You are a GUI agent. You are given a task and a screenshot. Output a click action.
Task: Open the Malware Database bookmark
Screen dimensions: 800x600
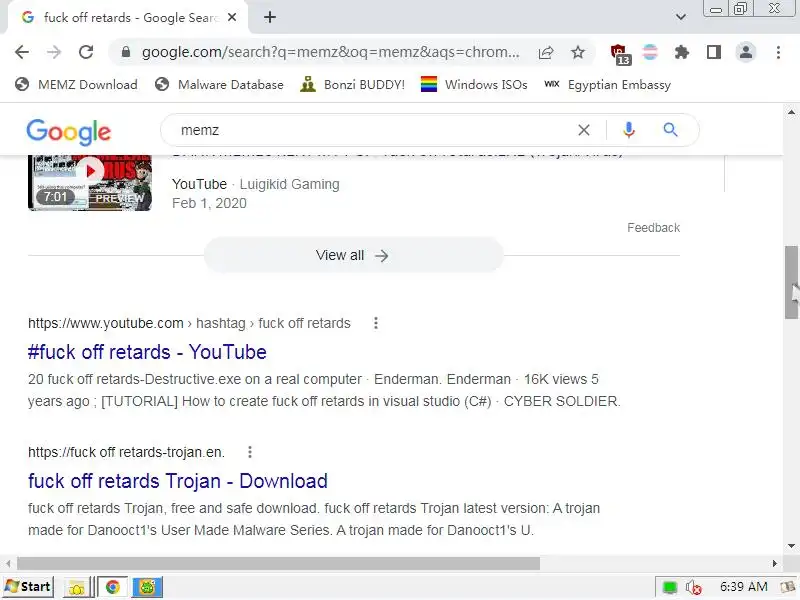coord(219,85)
